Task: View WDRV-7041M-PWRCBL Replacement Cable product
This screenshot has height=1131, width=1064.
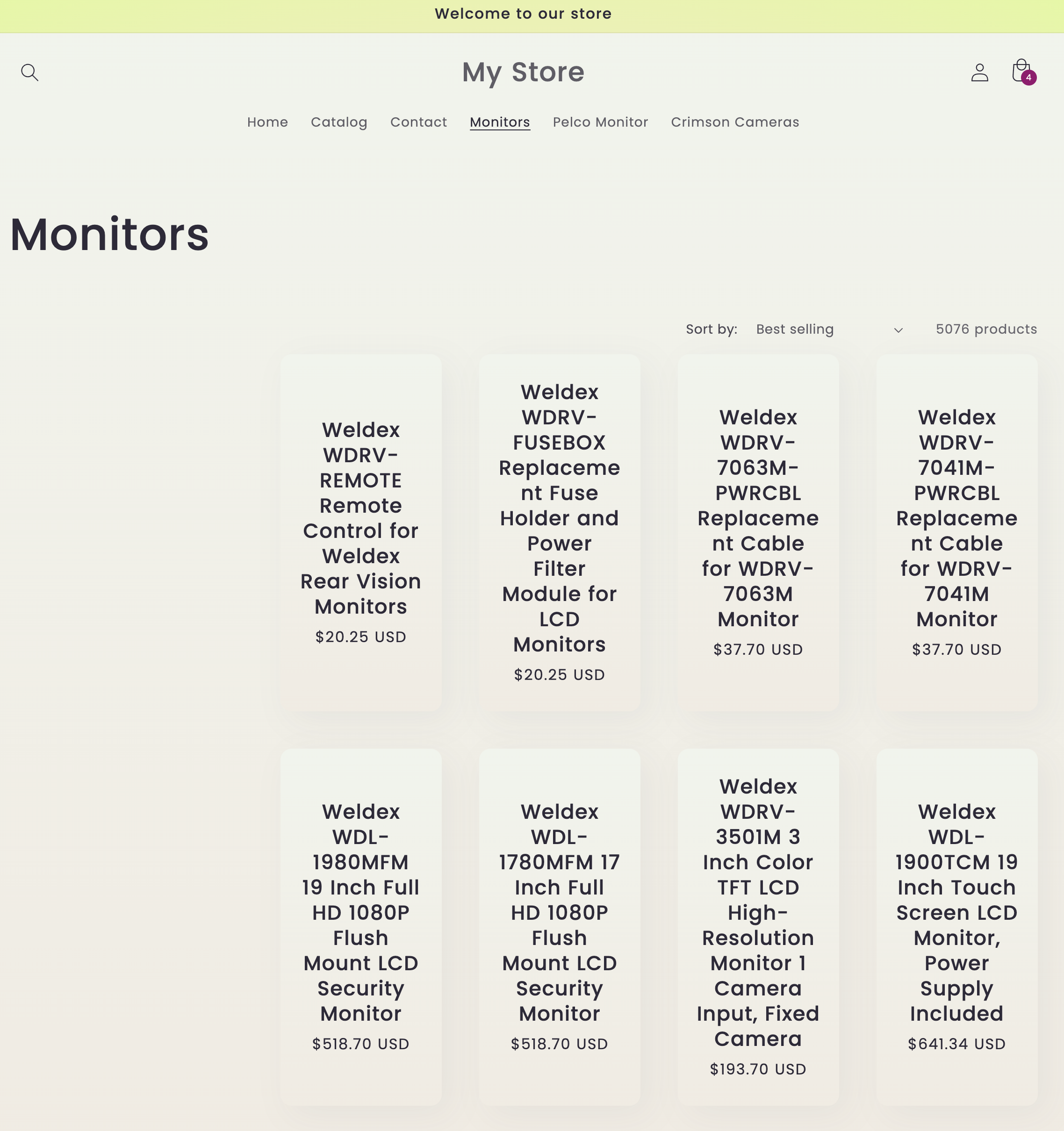Action: click(x=956, y=518)
